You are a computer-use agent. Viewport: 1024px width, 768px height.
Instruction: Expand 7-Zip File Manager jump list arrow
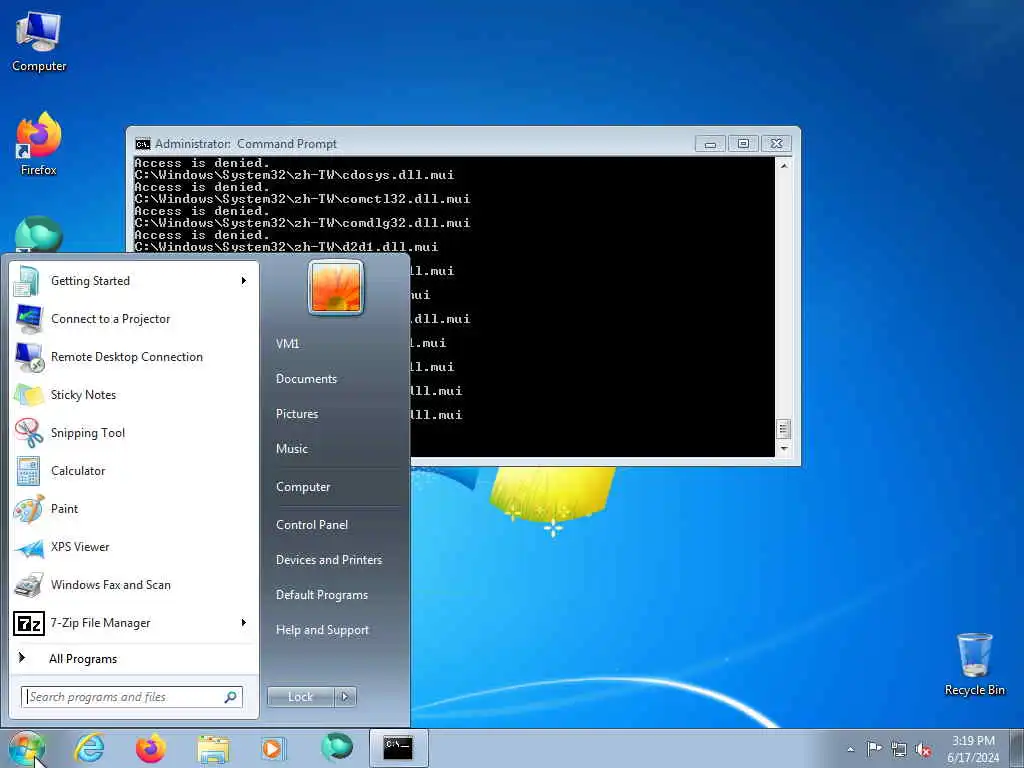[x=244, y=622]
